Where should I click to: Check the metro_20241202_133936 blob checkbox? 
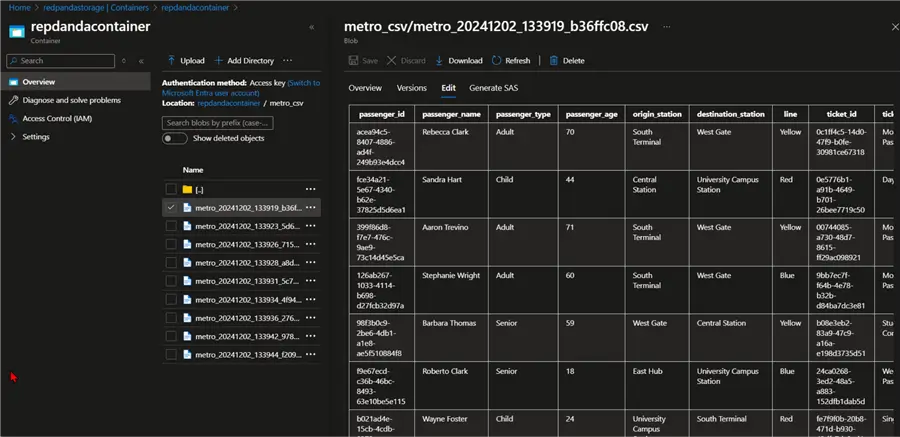(171, 318)
